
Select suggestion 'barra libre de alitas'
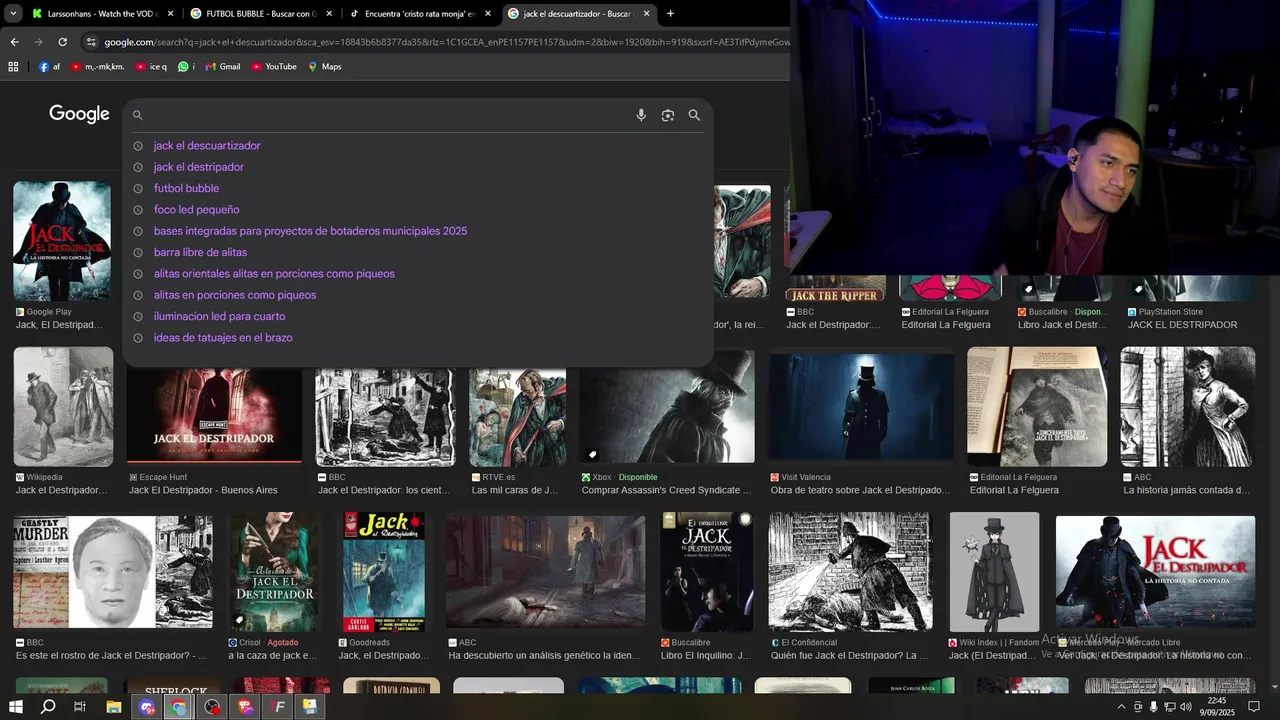200,252
